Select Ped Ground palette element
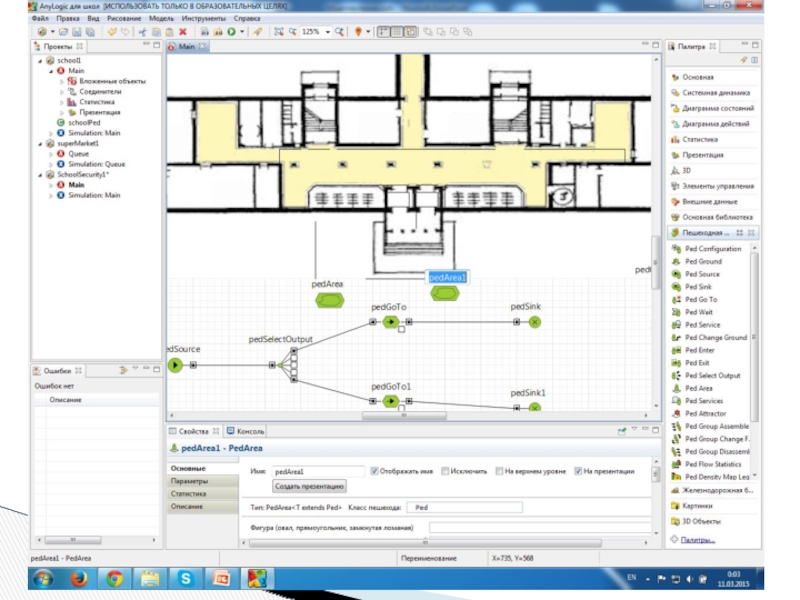Viewport: 800px width, 600px height. [703, 261]
